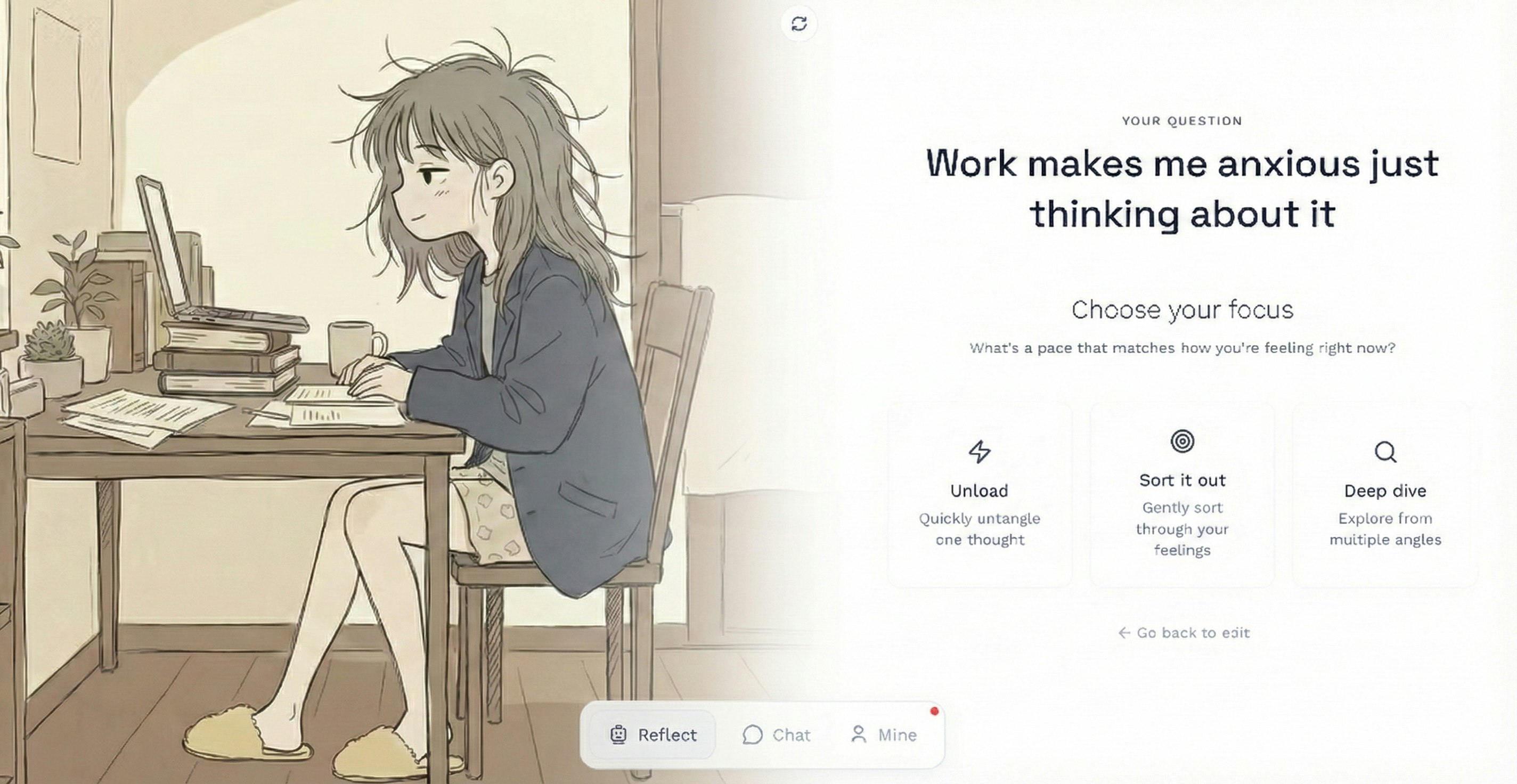Open the Chat tab

coord(776,734)
